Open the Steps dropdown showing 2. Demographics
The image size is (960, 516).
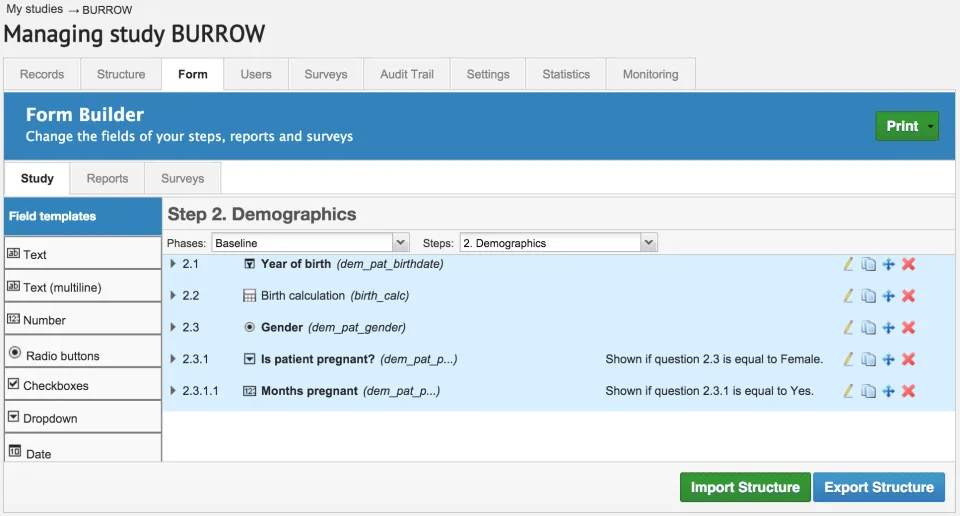point(558,243)
